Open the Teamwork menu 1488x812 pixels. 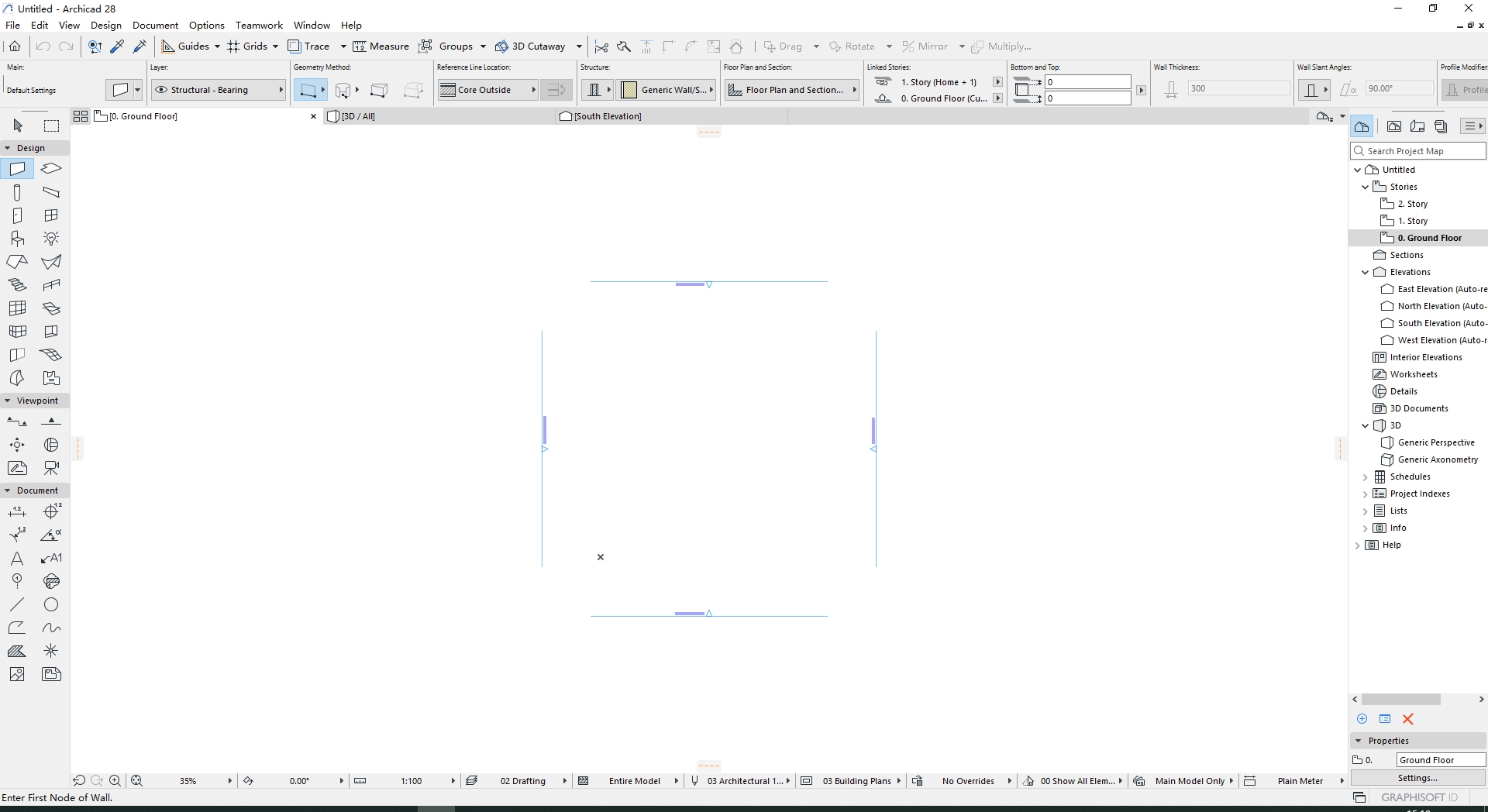[259, 26]
